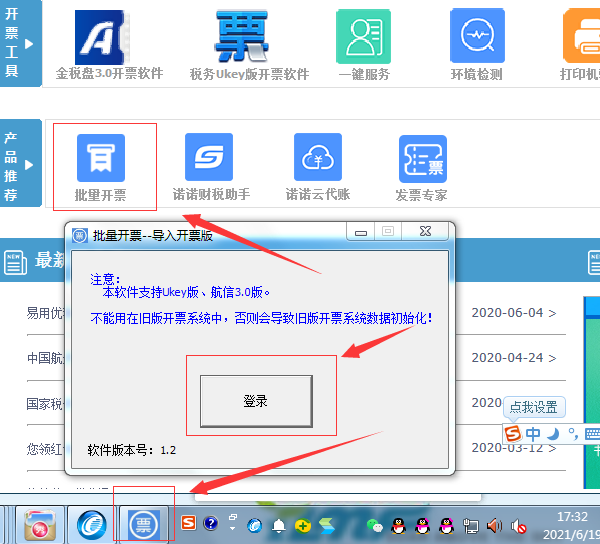Screen dimensions: 600x544
Task: Click the 17:32 clock in the taskbar
Action: click(x=572, y=517)
